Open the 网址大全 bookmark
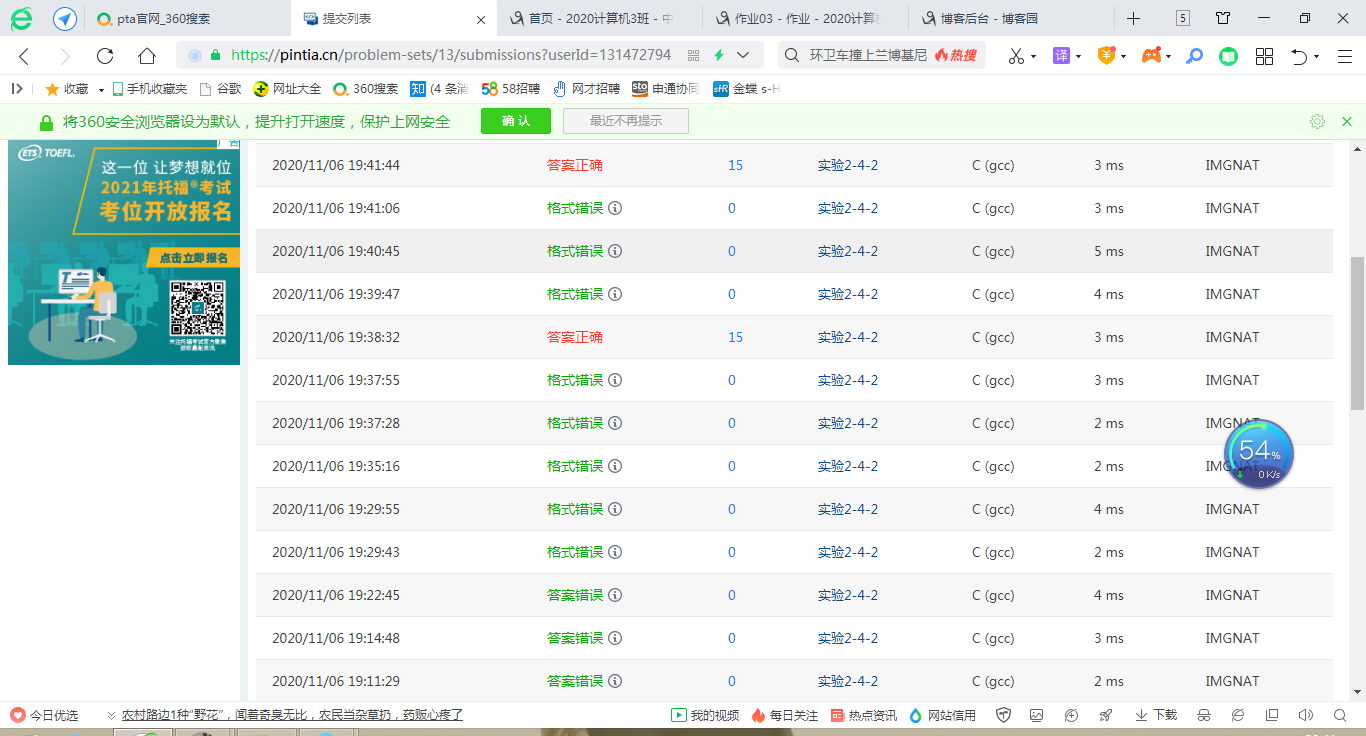Image resolution: width=1366 pixels, height=736 pixels. pos(287,89)
